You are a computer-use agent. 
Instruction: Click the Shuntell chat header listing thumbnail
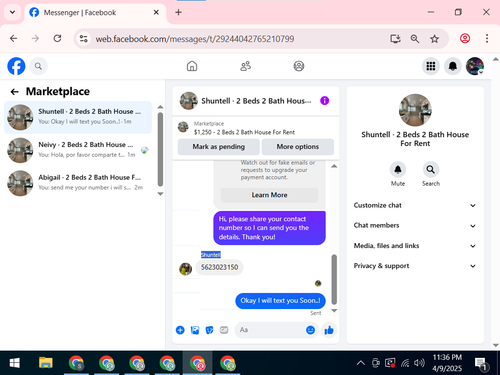tap(188, 101)
